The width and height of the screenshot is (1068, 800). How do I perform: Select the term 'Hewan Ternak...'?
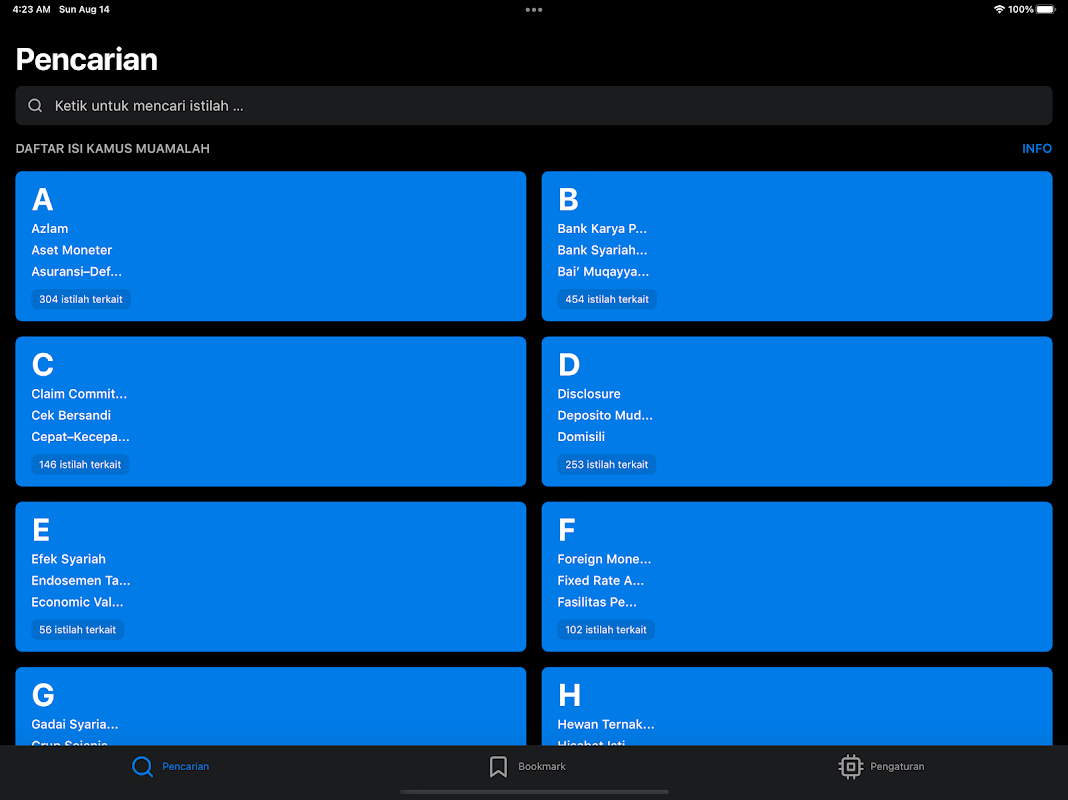606,725
